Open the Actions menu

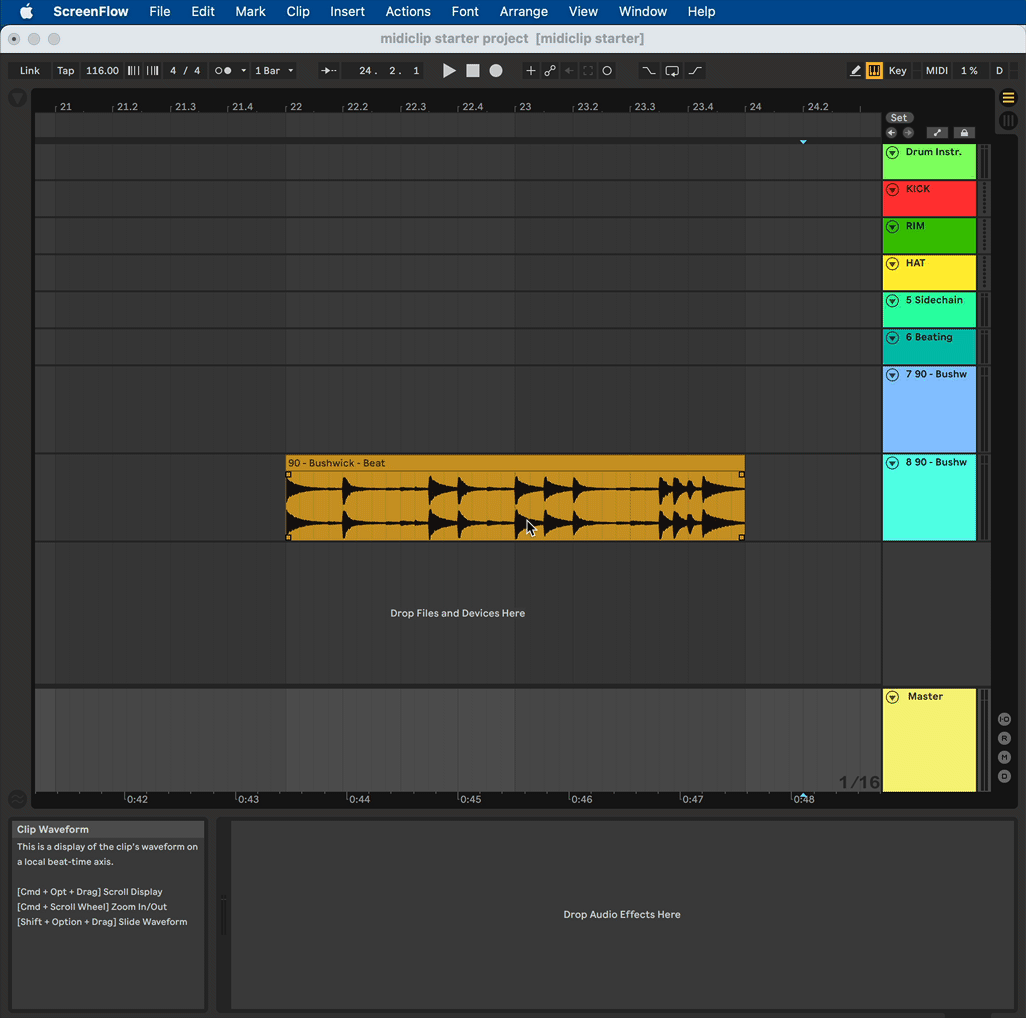click(408, 12)
